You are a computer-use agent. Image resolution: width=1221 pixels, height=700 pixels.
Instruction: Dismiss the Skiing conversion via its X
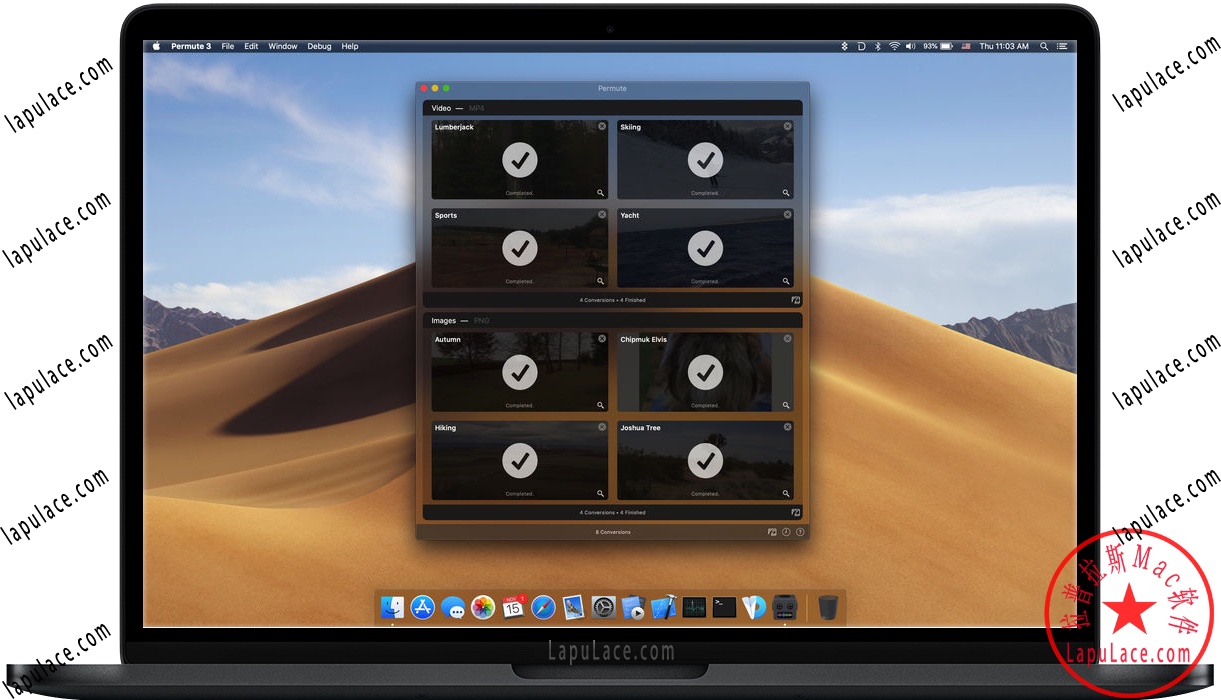tap(786, 126)
